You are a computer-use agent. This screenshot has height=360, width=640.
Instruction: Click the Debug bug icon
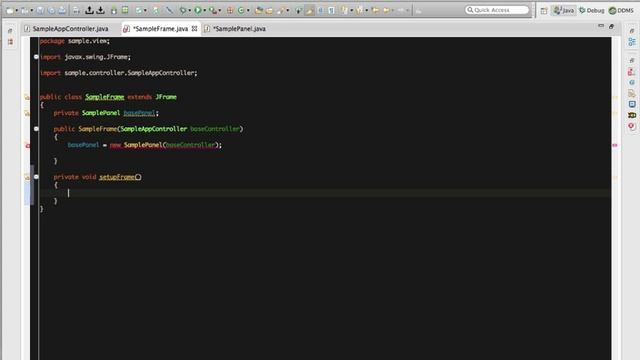click(183, 11)
